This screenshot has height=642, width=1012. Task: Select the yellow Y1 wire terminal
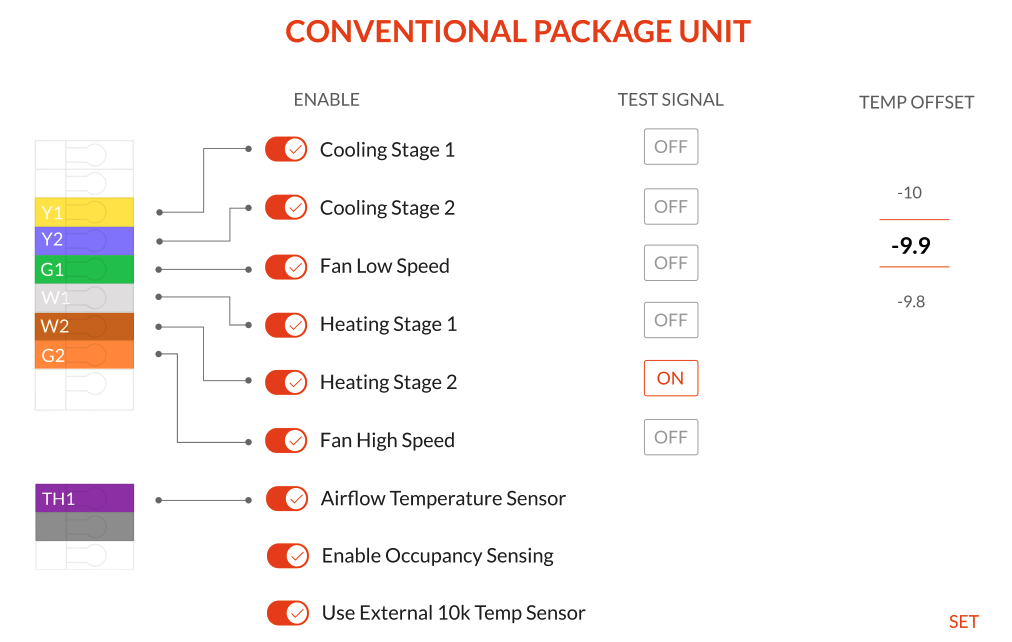point(84,212)
